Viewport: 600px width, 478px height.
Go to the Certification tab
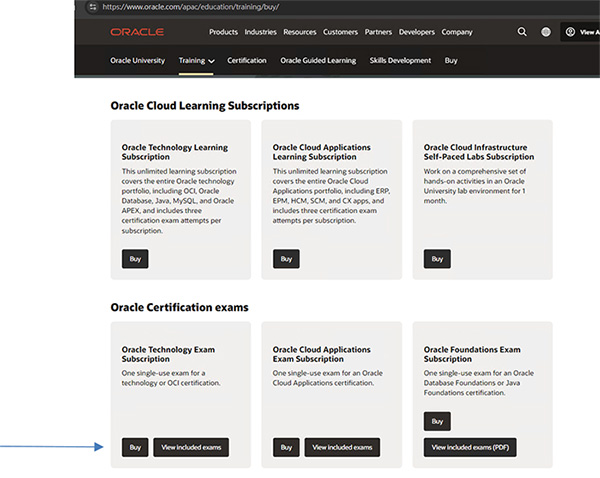[x=247, y=60]
